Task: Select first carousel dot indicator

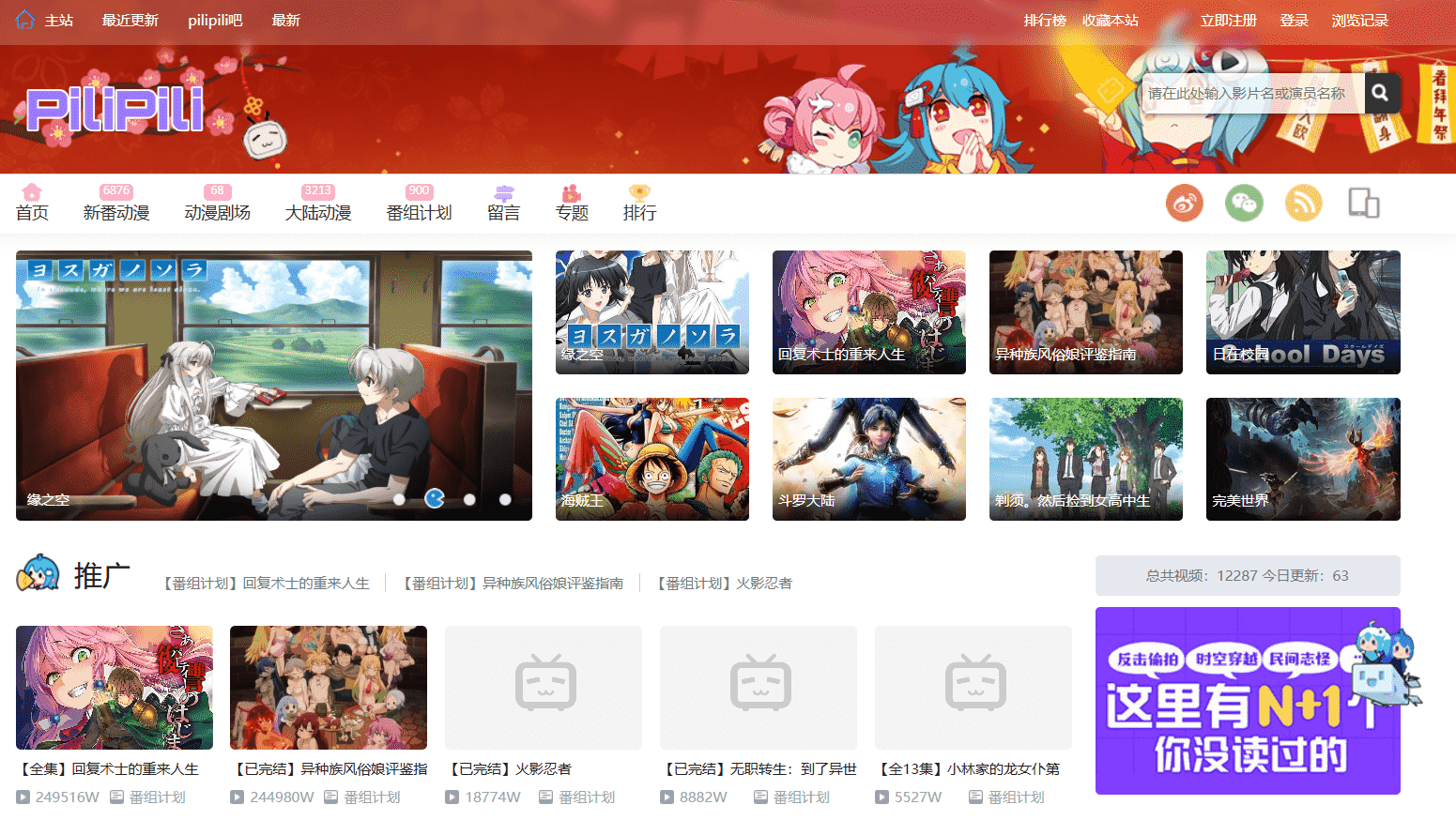Action: pyautogui.click(x=399, y=499)
